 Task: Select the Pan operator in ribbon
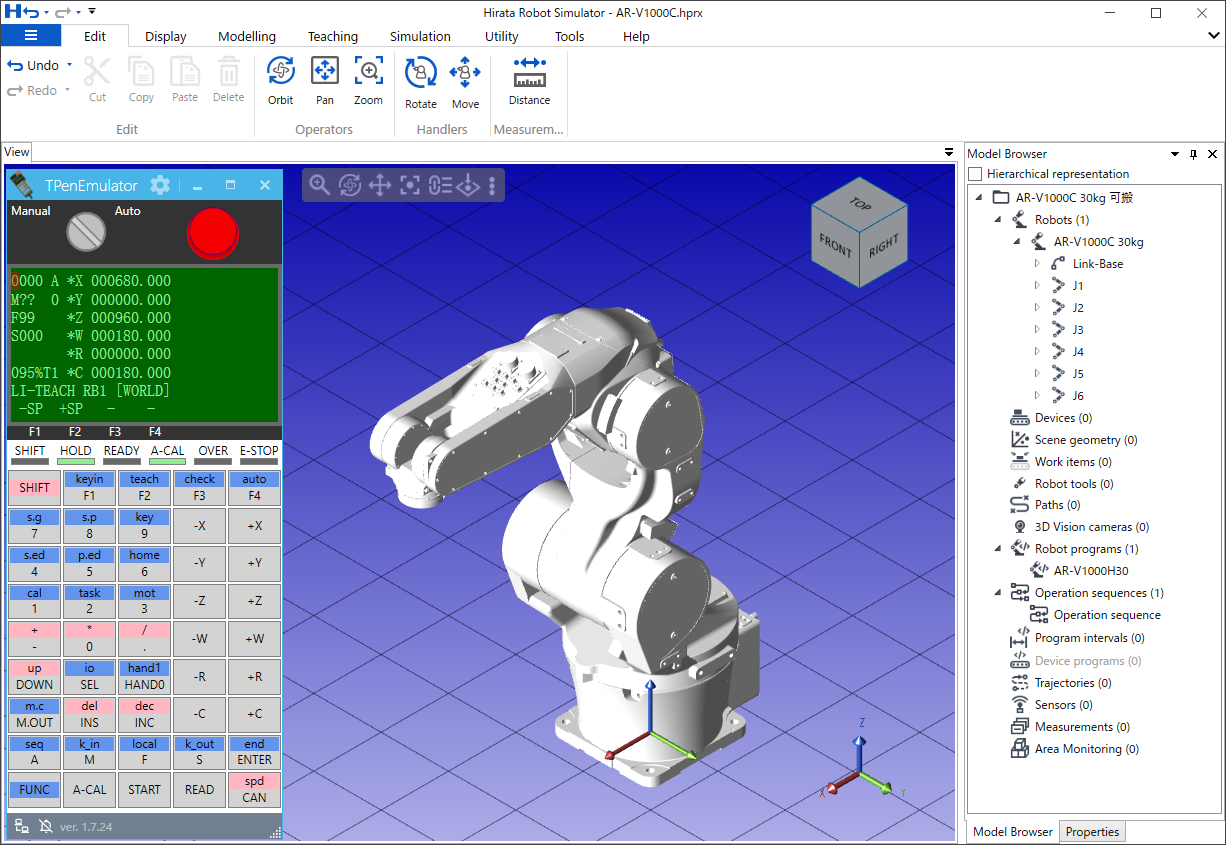pyautogui.click(x=325, y=81)
